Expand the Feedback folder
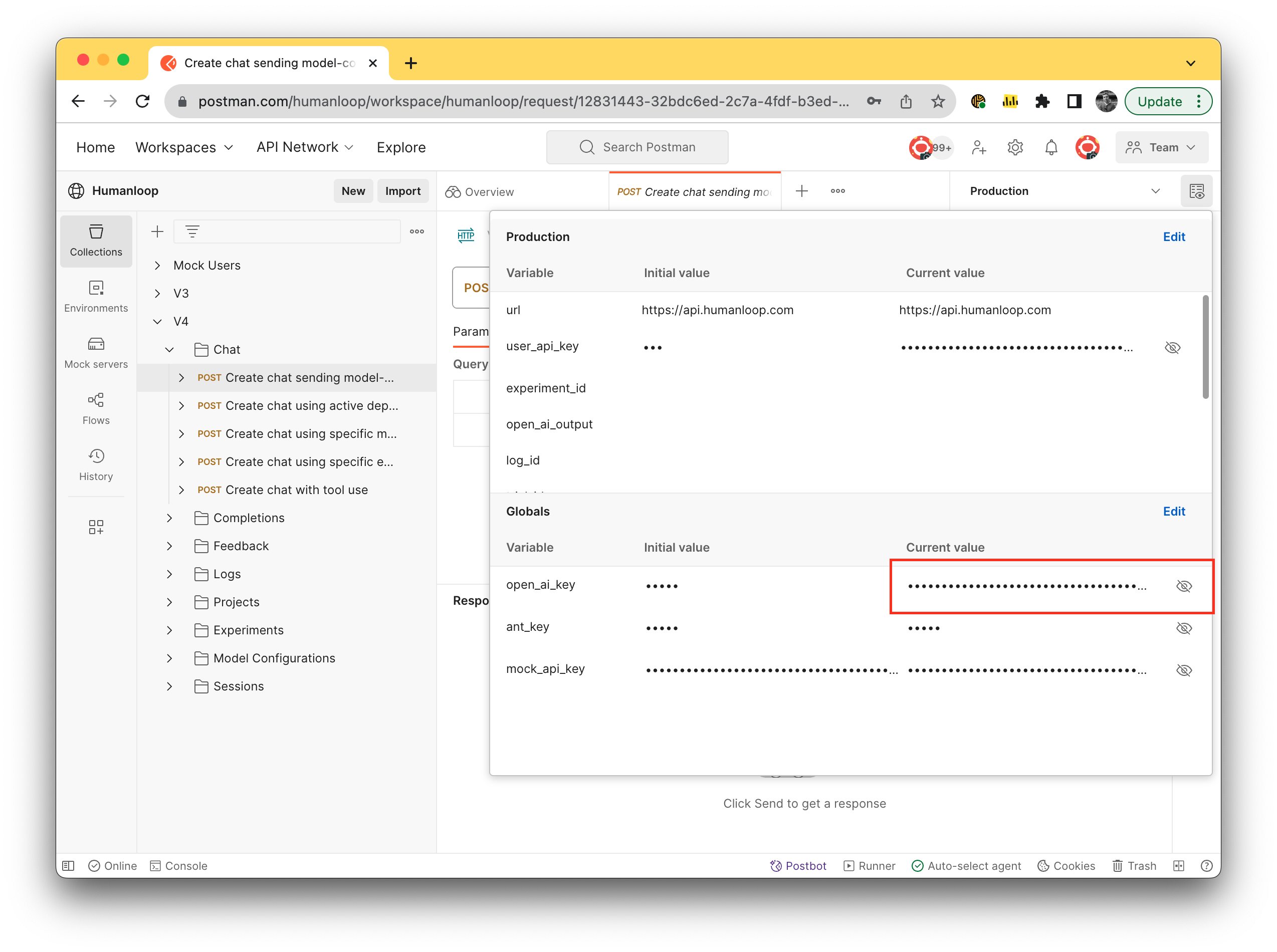1277x952 pixels. pos(169,546)
